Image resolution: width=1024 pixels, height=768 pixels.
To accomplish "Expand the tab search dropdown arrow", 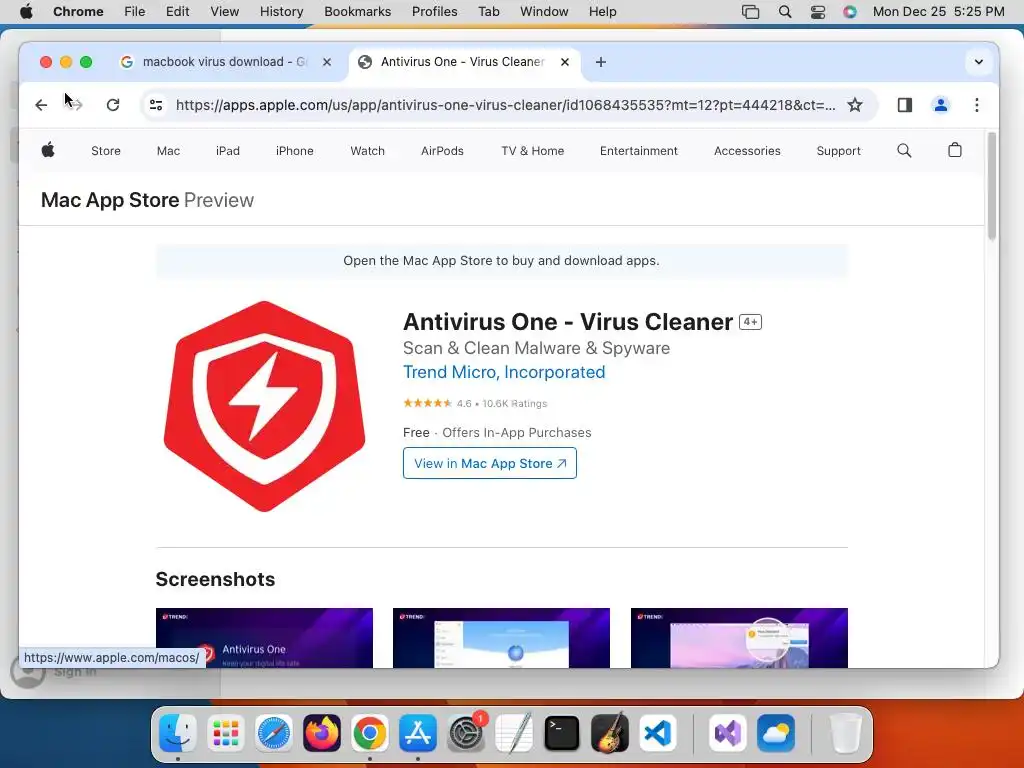I will click(x=978, y=62).
